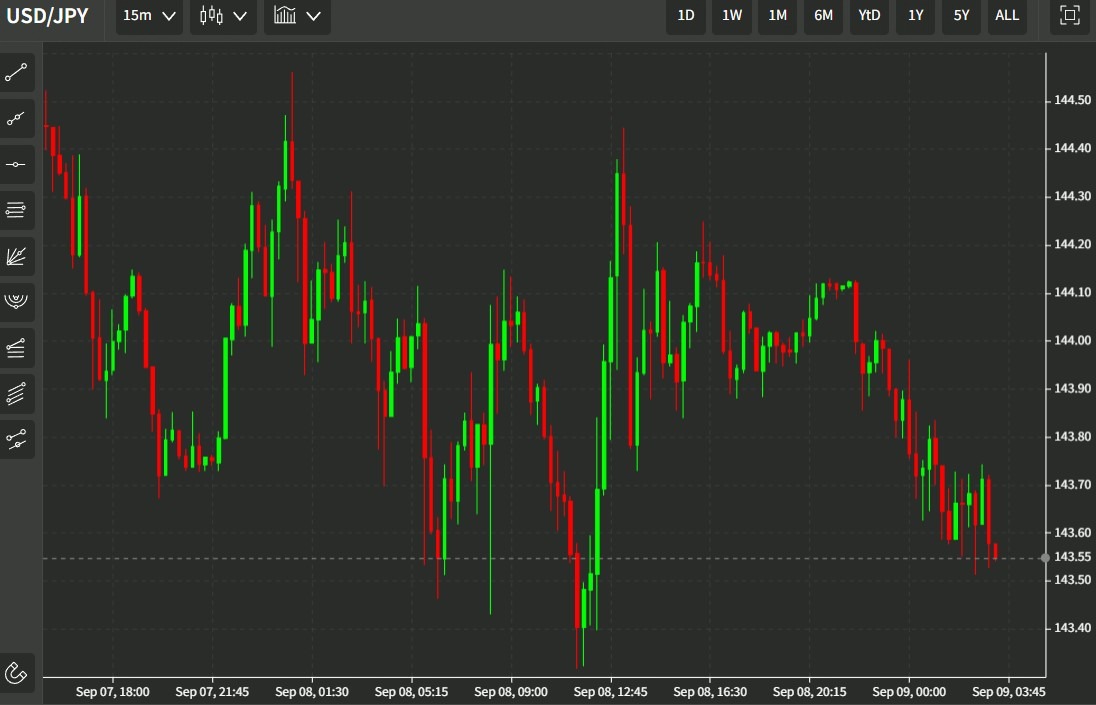The height and width of the screenshot is (705, 1096).
Task: Switch to the 1W time range
Action: click(732, 16)
